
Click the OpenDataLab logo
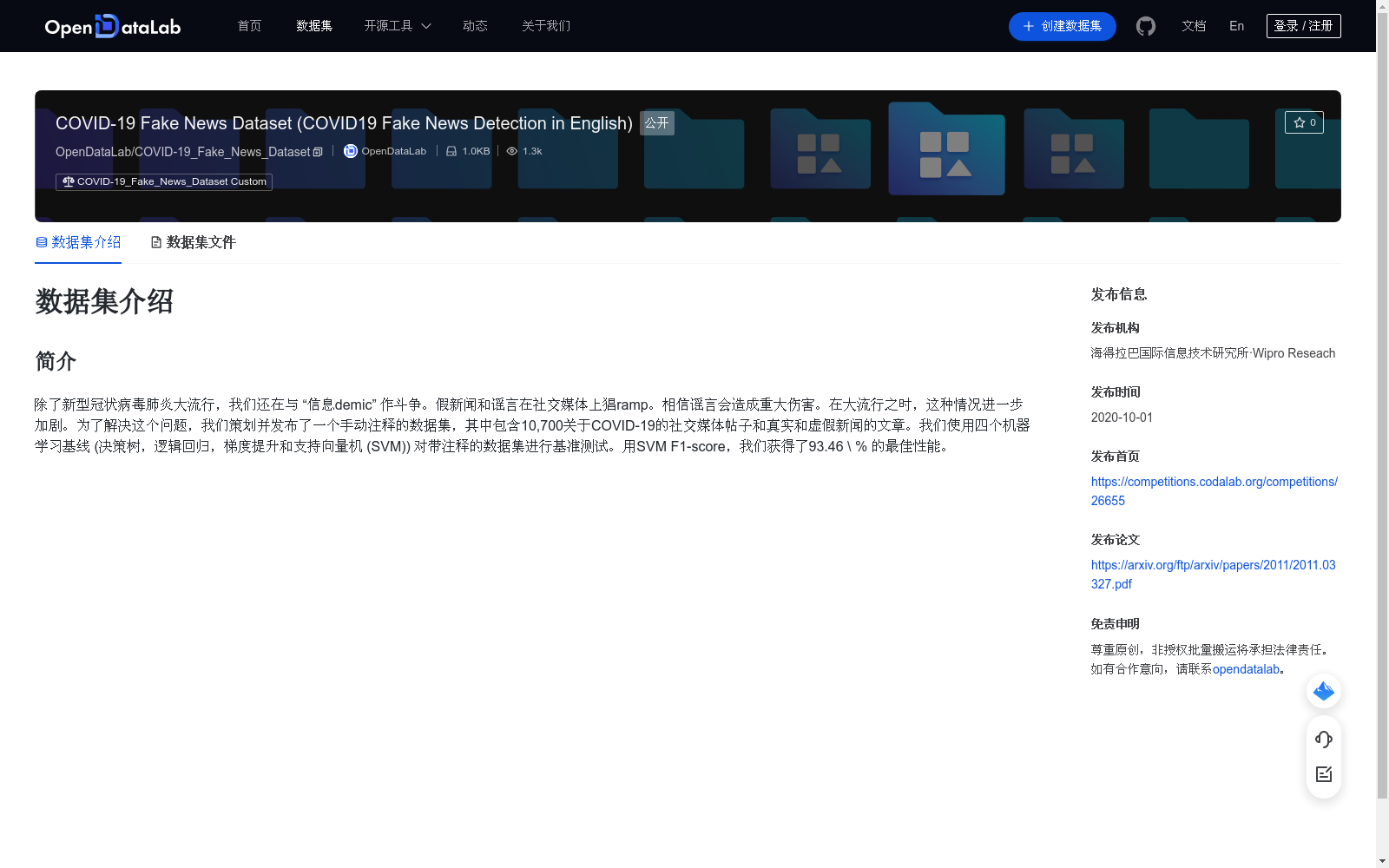112,26
